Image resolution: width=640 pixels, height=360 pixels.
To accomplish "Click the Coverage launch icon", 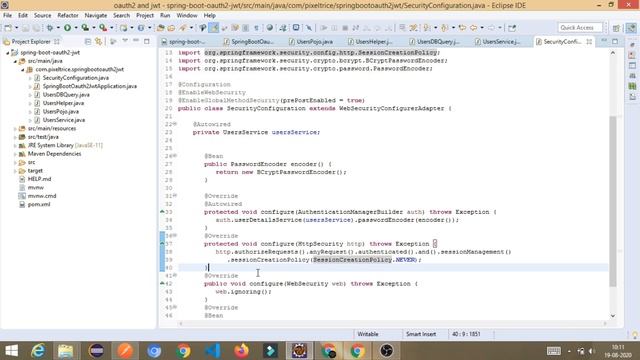I will point(85,28).
